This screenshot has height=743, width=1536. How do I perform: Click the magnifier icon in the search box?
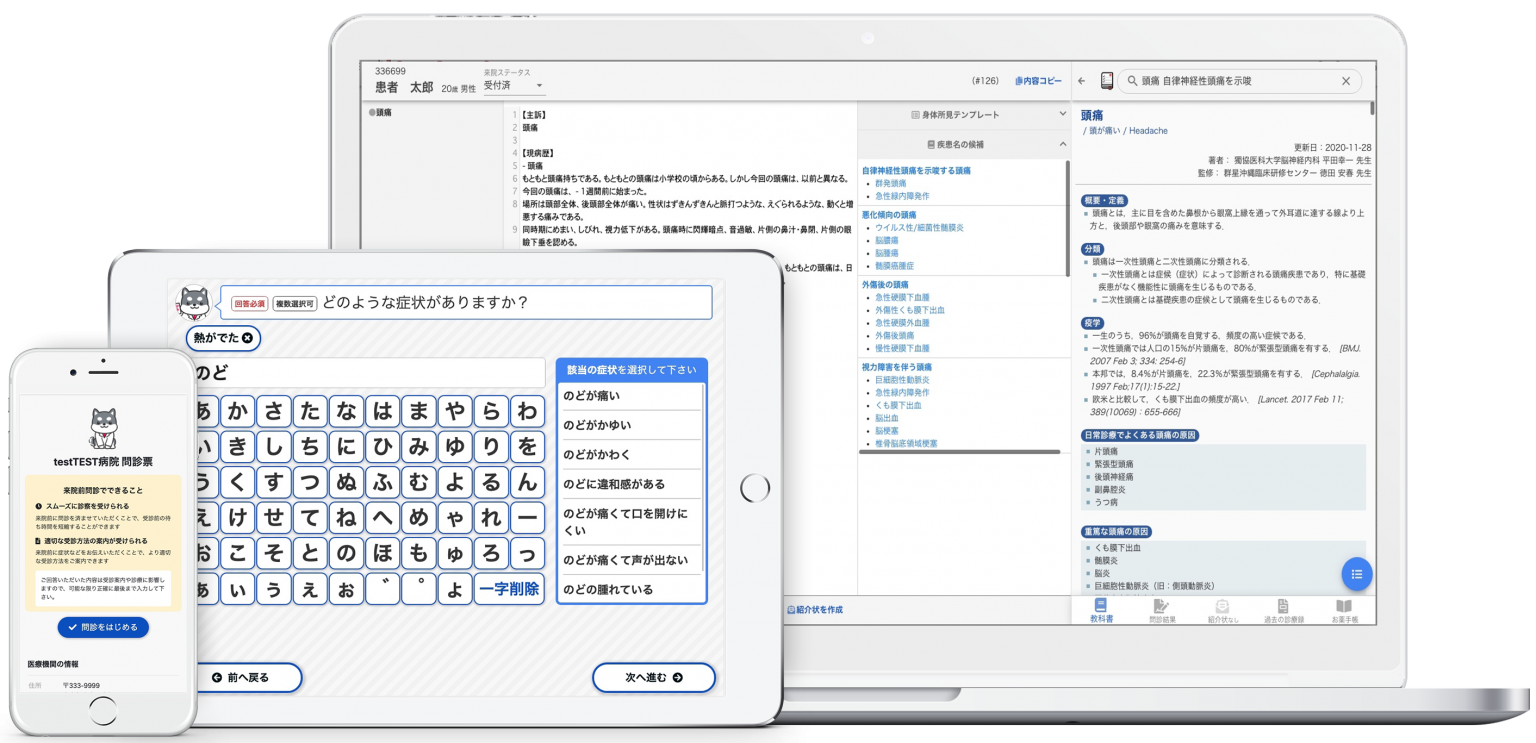point(1131,81)
